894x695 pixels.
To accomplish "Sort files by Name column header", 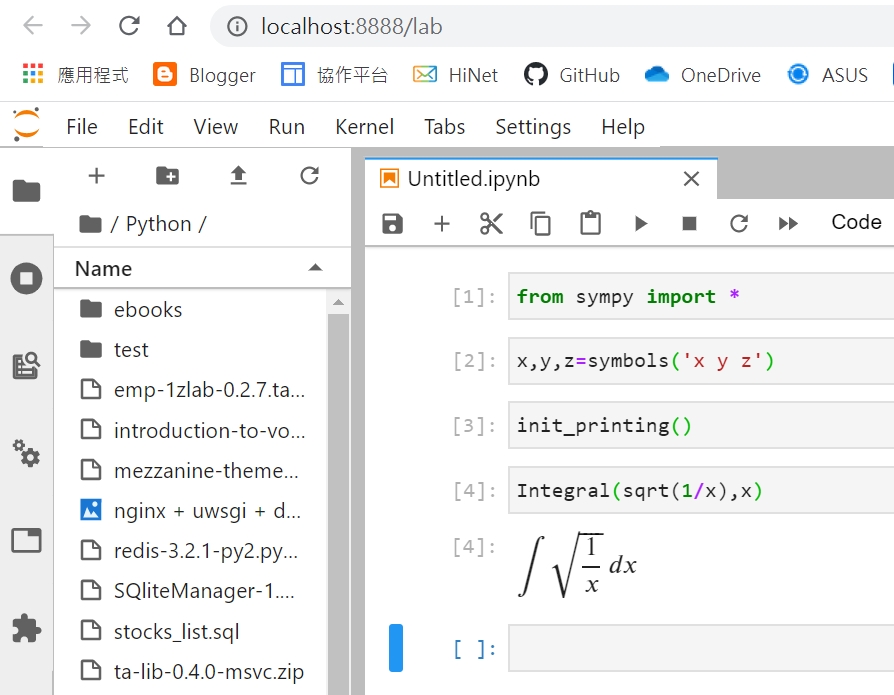I will (103, 269).
